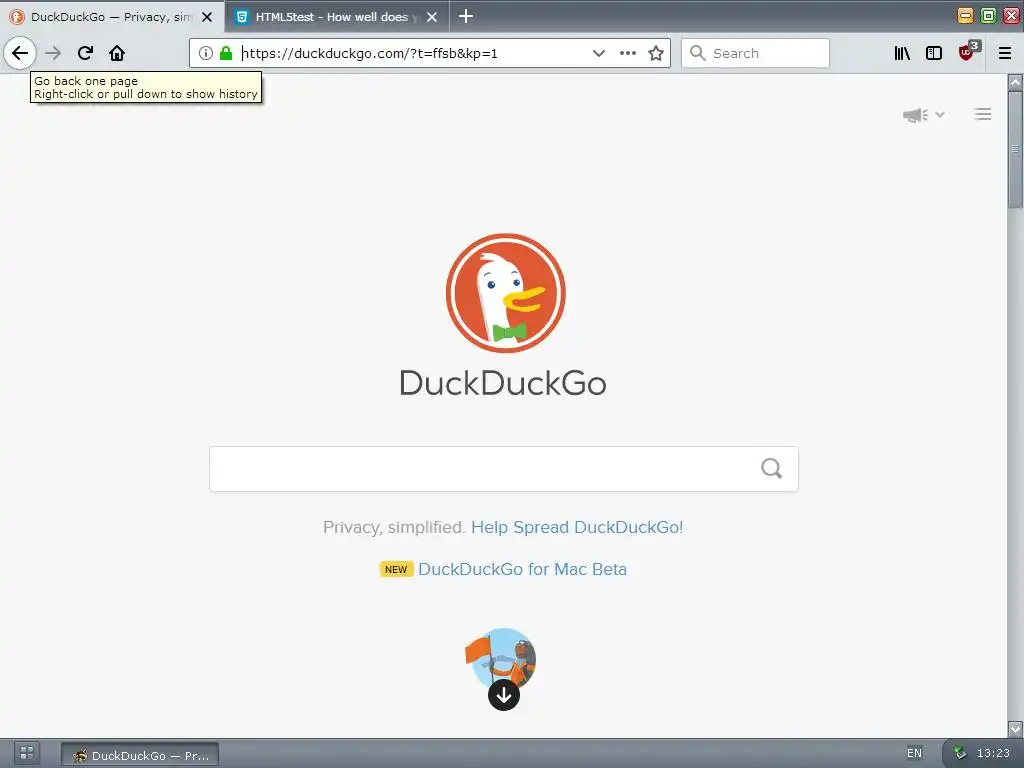Open the Firefox hamburger menu
The image size is (1024, 768).
[1005, 53]
